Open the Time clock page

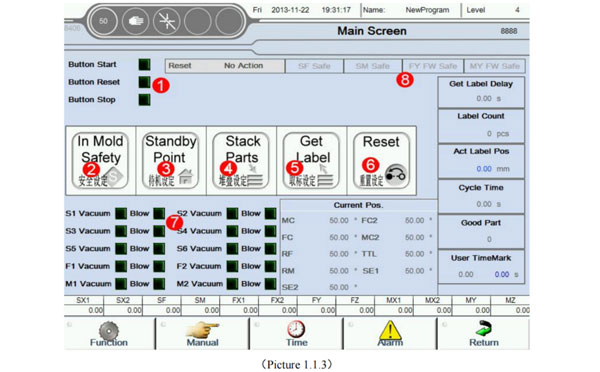297,334
